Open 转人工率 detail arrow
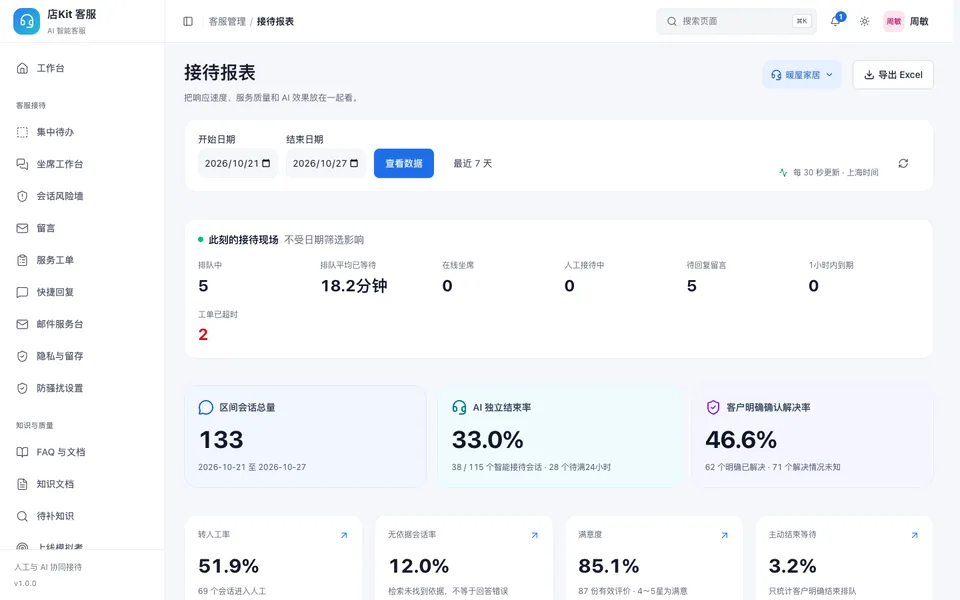This screenshot has height=600, width=960. [344, 535]
